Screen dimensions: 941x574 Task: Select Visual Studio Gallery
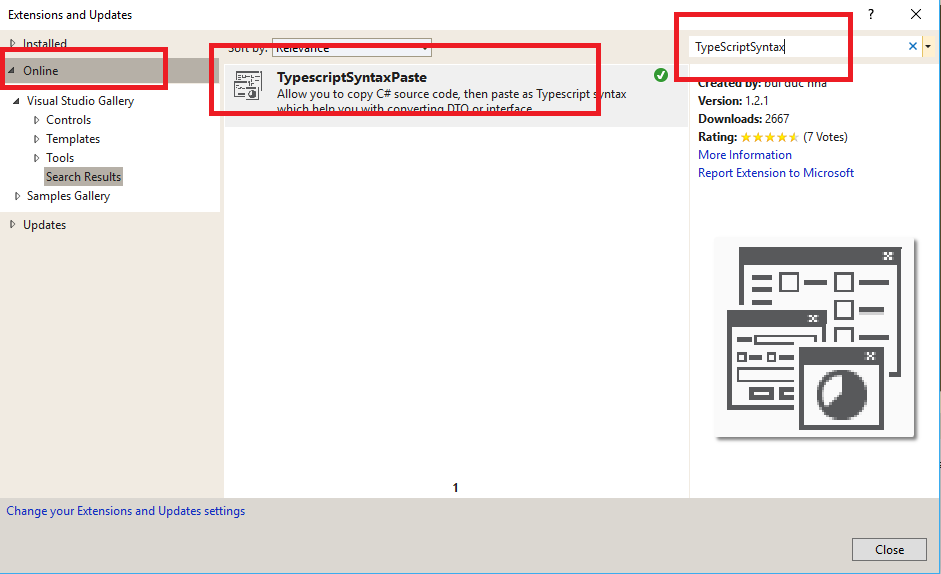pos(80,101)
